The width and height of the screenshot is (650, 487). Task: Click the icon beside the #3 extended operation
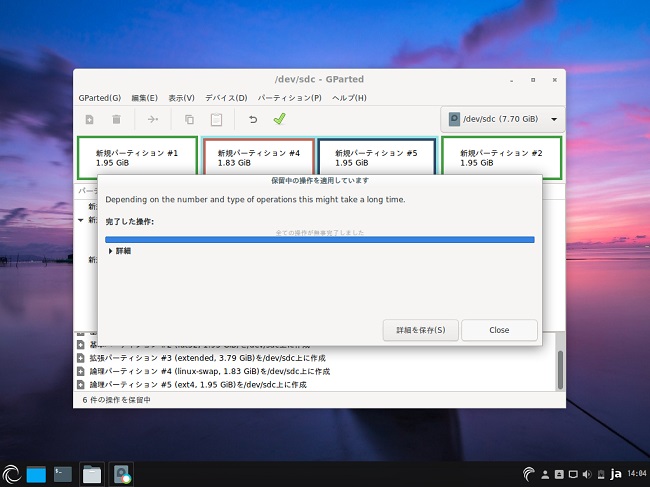tap(81, 358)
